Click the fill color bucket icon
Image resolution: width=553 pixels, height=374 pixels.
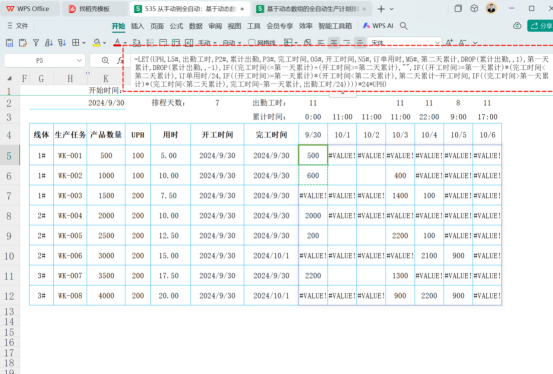96,43
